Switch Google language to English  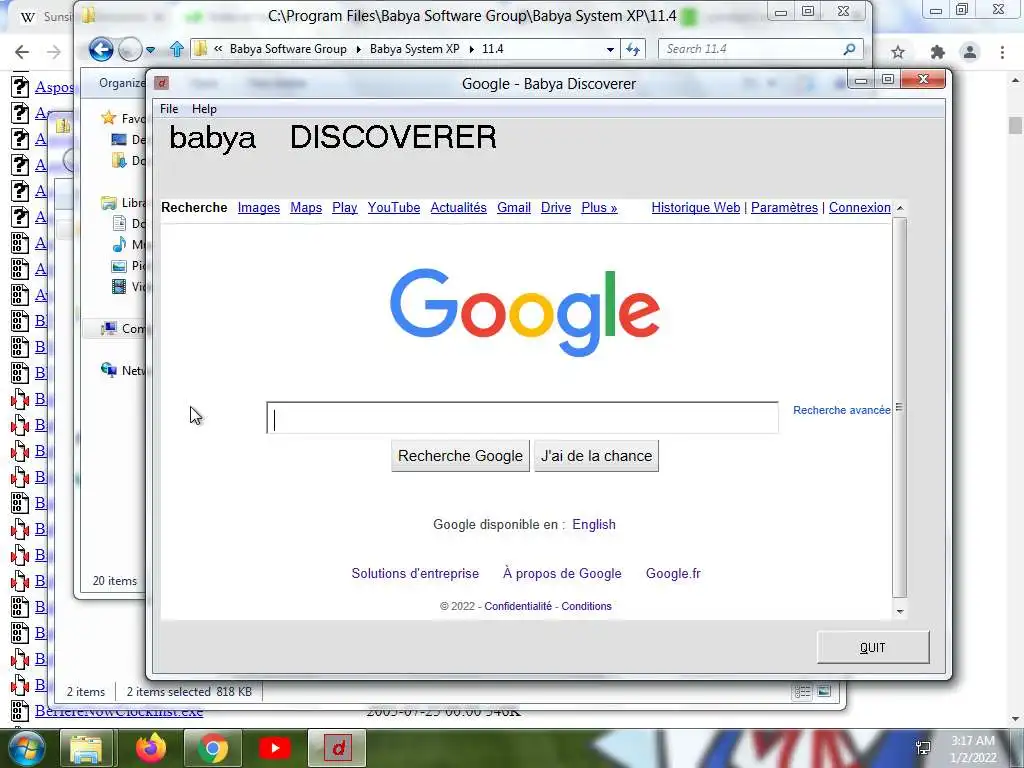(594, 524)
